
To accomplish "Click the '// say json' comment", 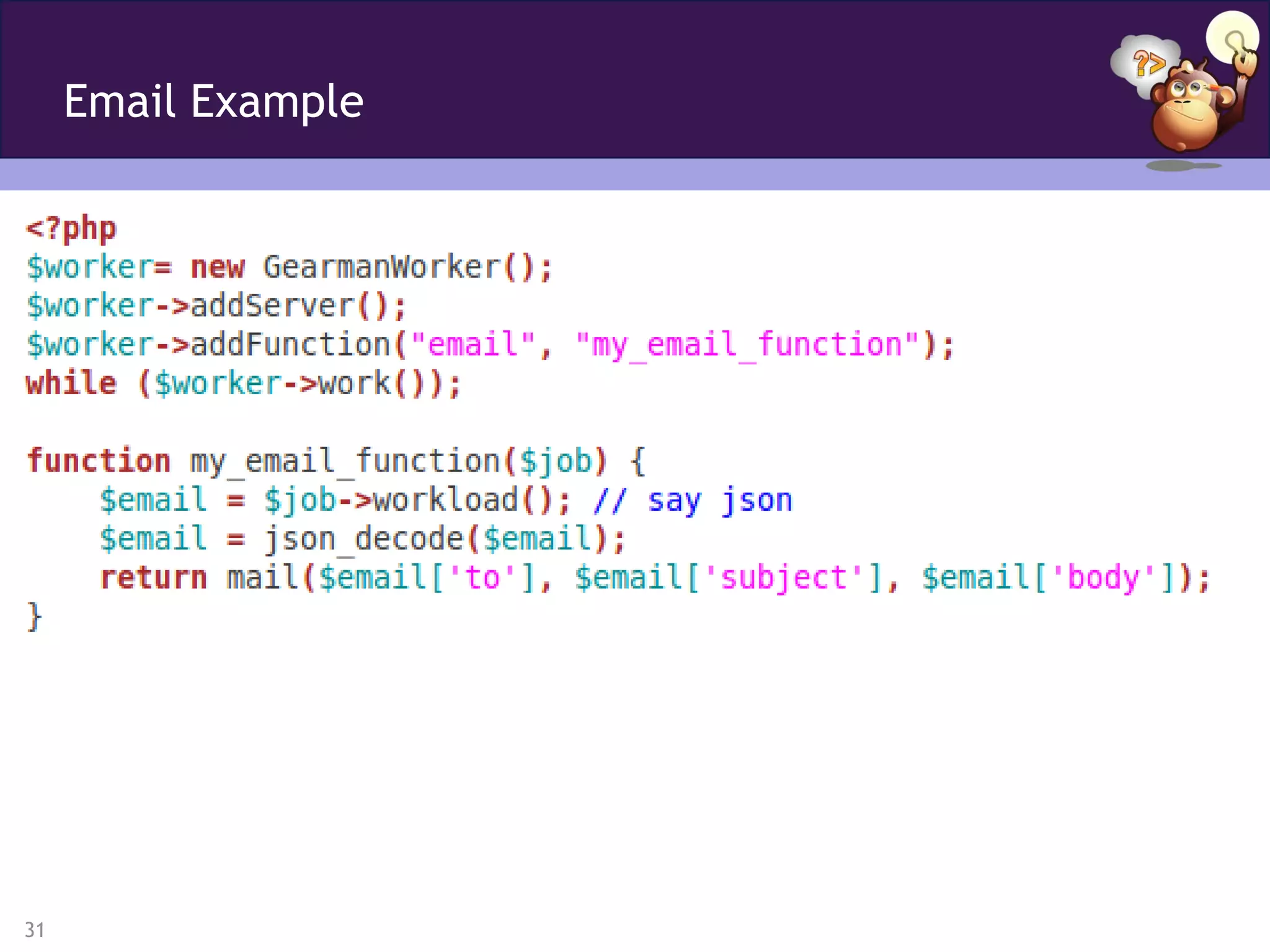I will pyautogui.click(x=693, y=501).
